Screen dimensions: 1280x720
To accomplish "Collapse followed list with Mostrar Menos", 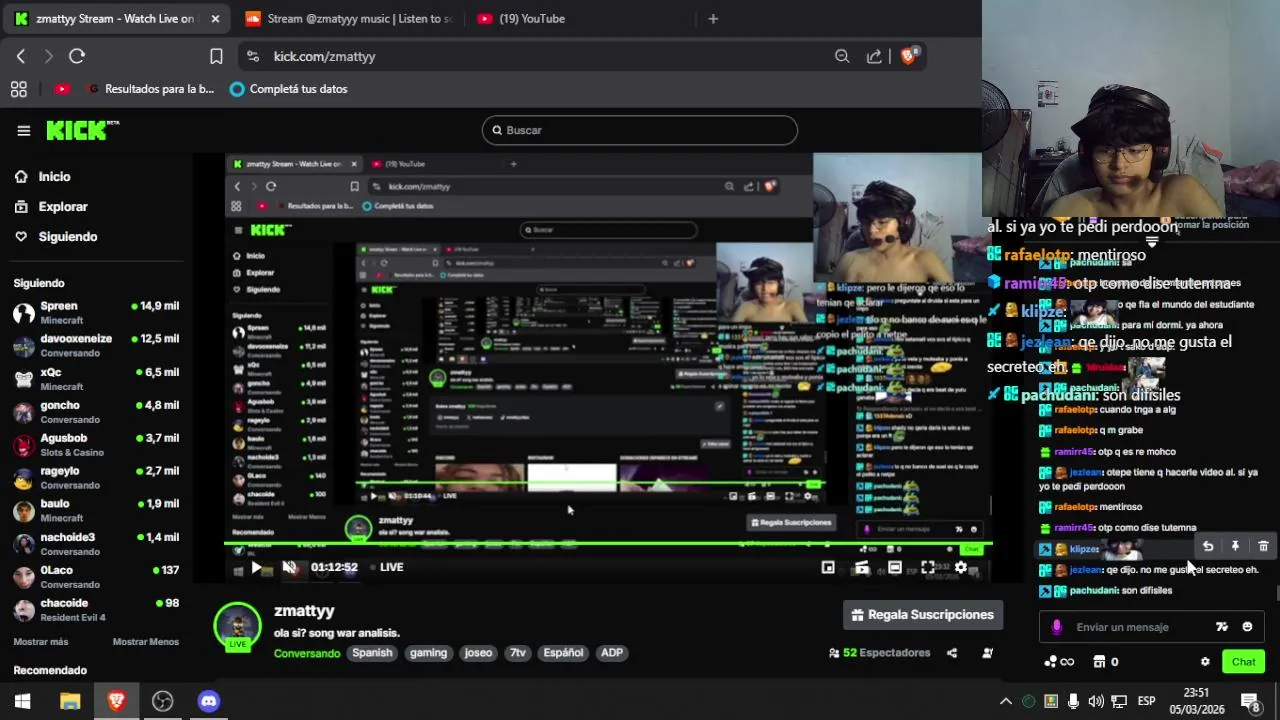I will click(146, 642).
